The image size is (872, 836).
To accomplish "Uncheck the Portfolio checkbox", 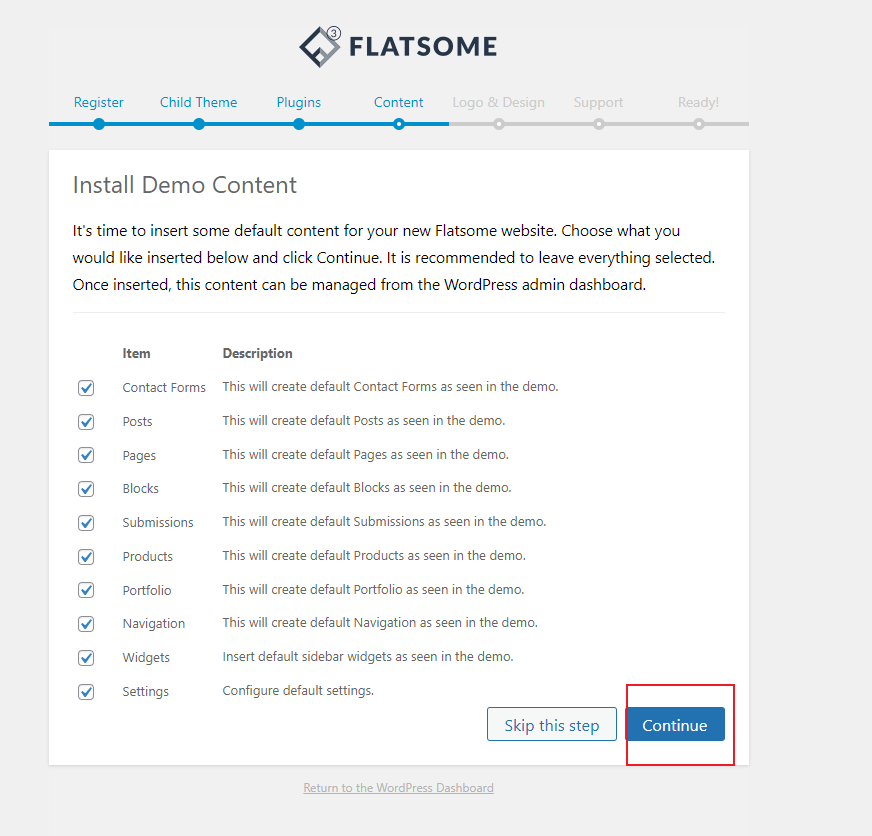I will click(x=86, y=590).
